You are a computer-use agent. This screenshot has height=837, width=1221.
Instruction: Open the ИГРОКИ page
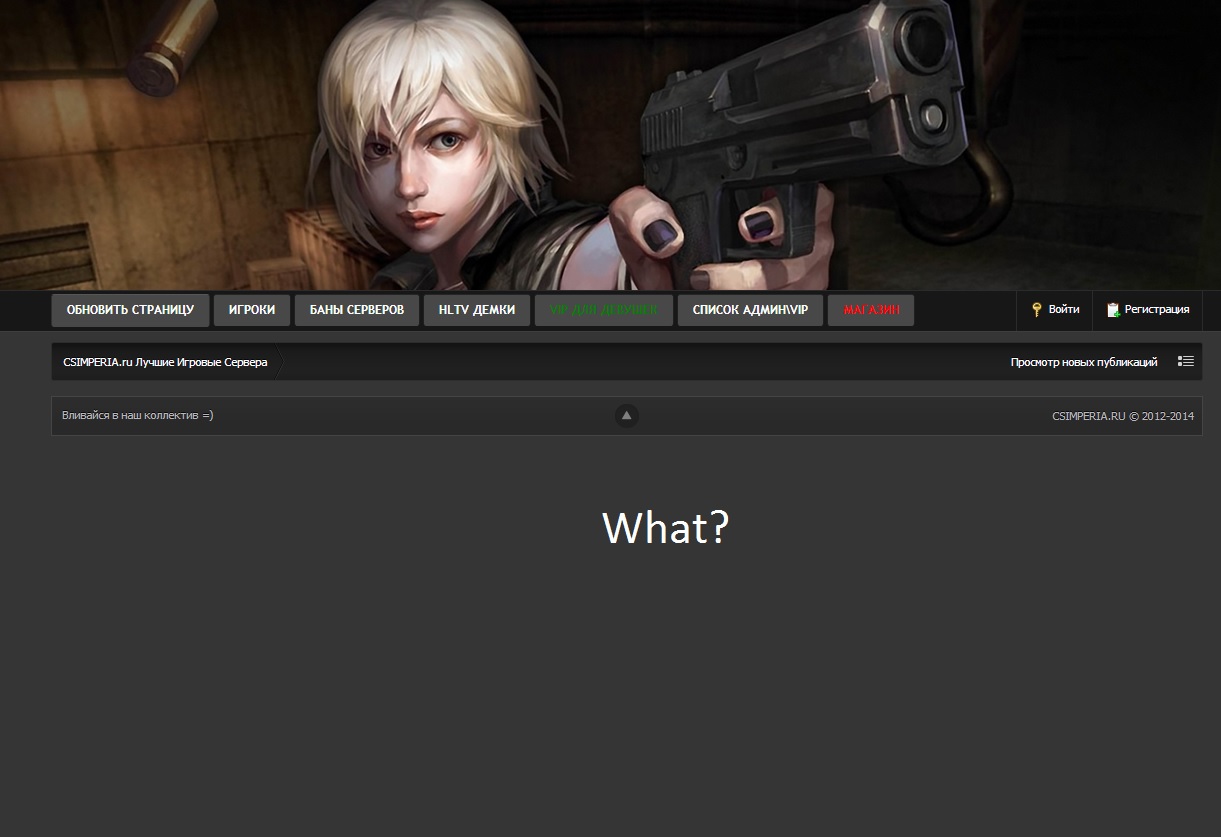pos(252,310)
